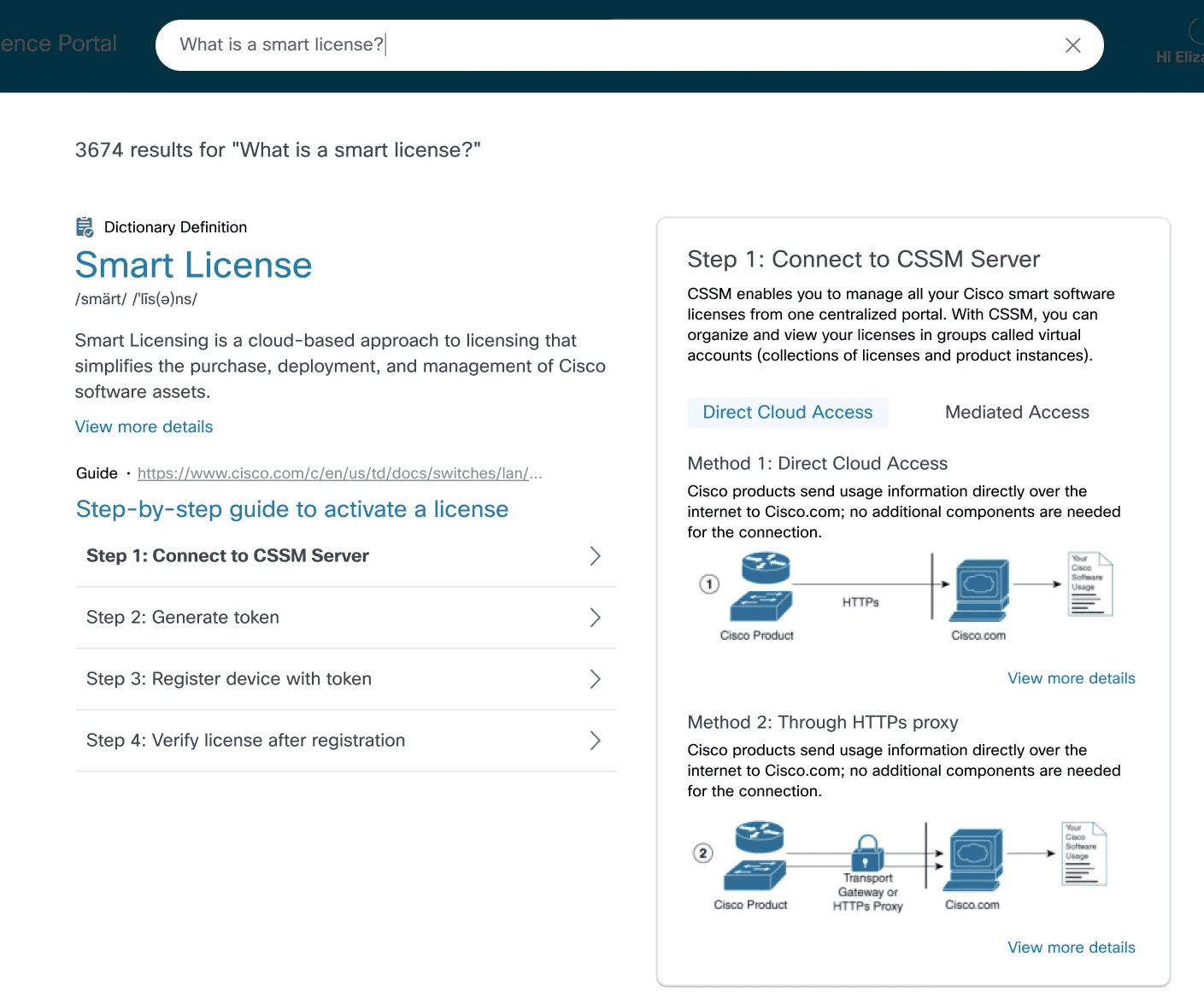The width and height of the screenshot is (1204, 1003).
Task: Click the Cisco.com computer icon in Method 2 diagram
Action: point(974,859)
